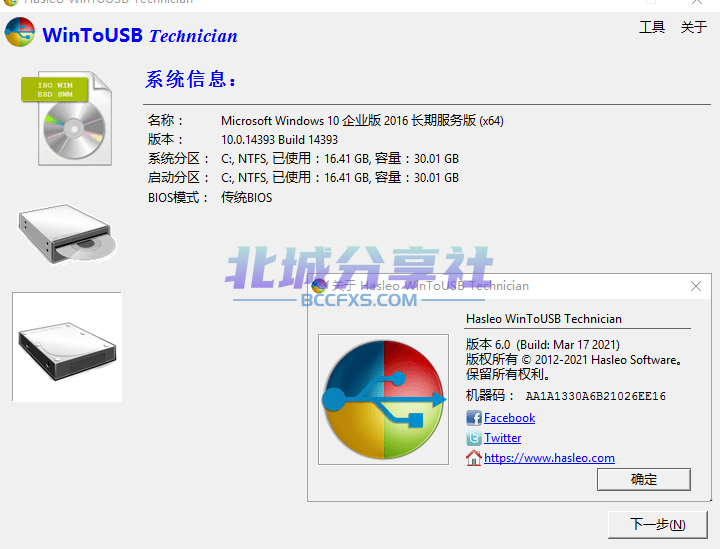Click the Twitter bird icon
This screenshot has width=720, height=549.
click(473, 438)
